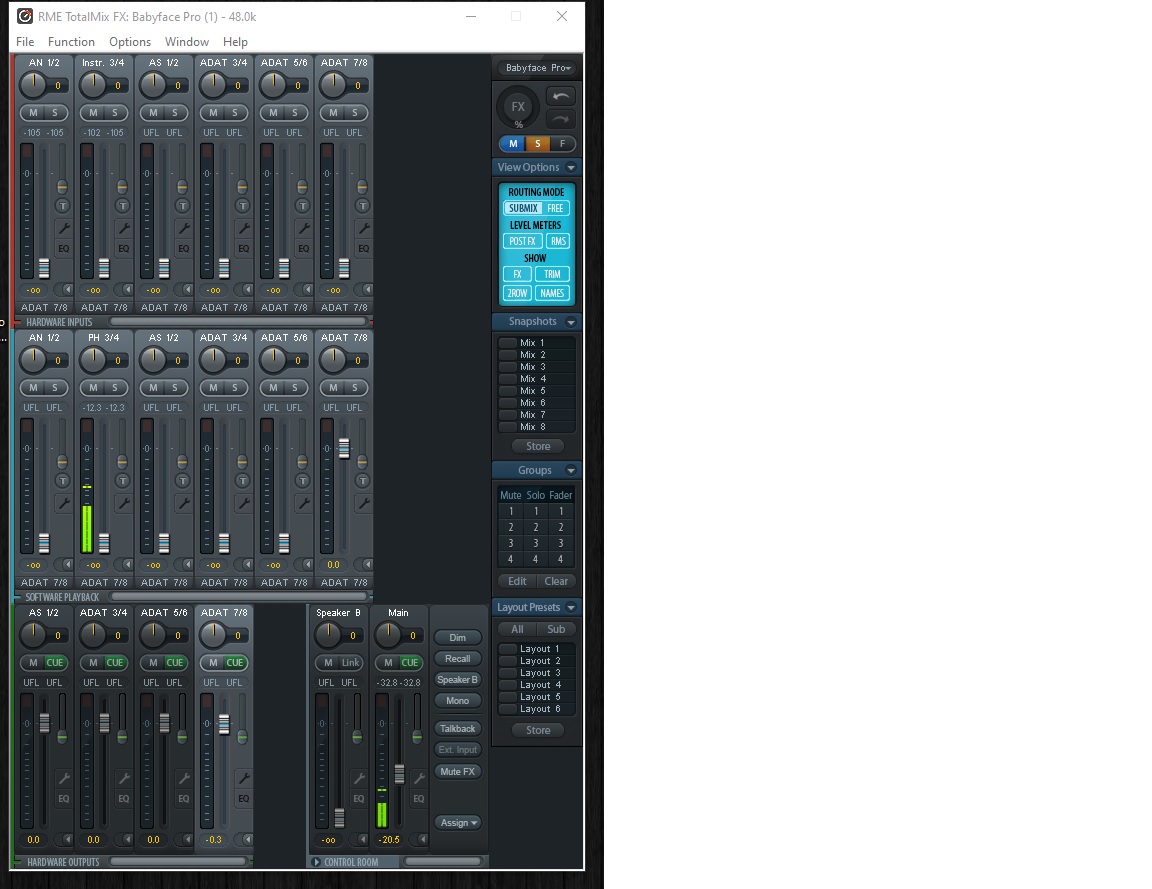Click Store under Snapshots
Viewport: 1152px width, 889px height.
pyautogui.click(x=538, y=446)
